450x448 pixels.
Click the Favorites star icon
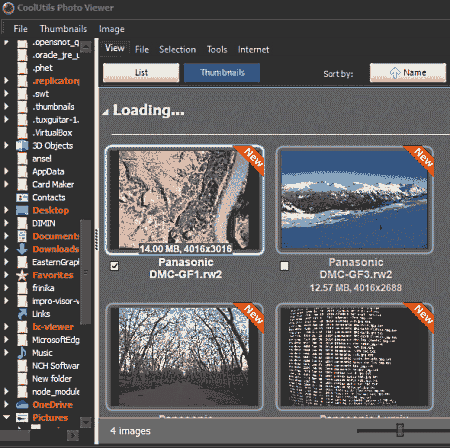(x=22, y=275)
